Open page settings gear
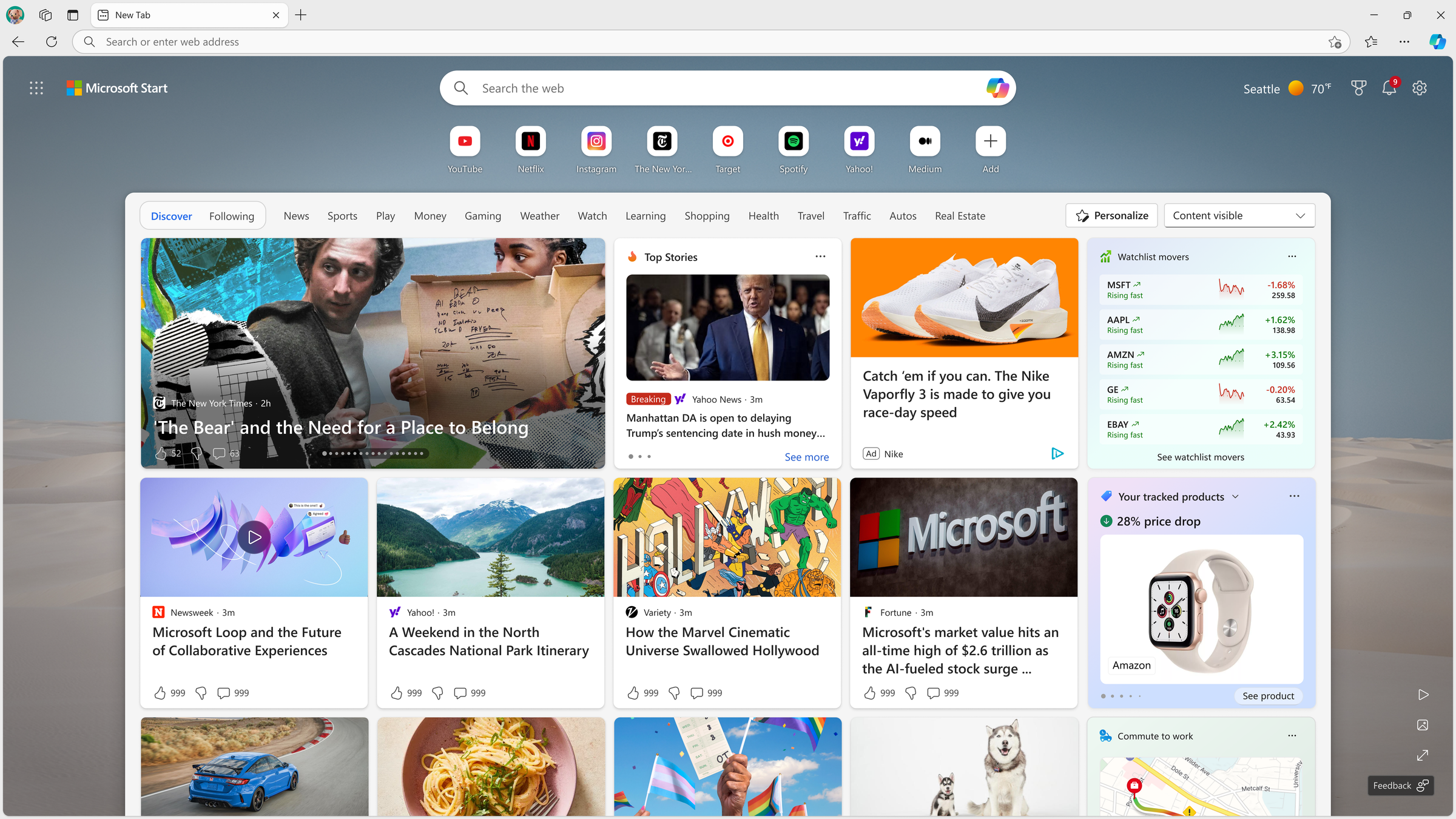 pyautogui.click(x=1420, y=88)
